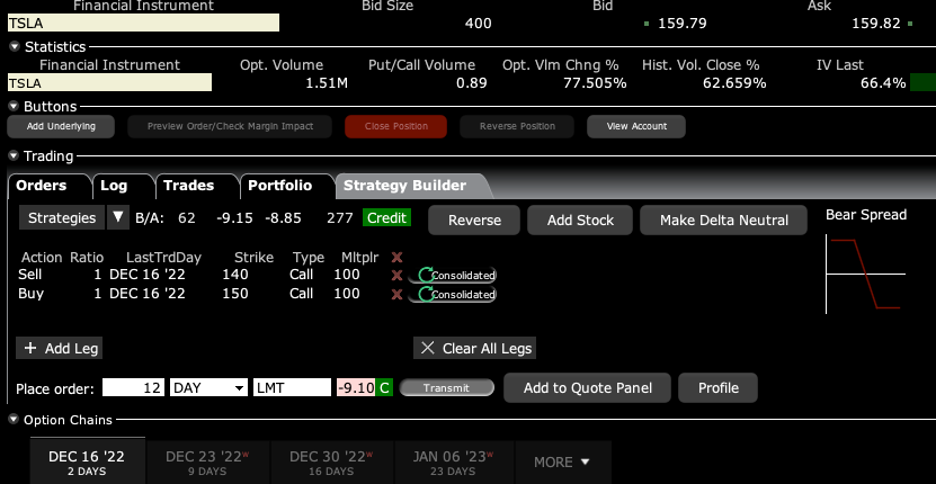
Task: Switch to the Portfolio tab
Action: pos(280,186)
